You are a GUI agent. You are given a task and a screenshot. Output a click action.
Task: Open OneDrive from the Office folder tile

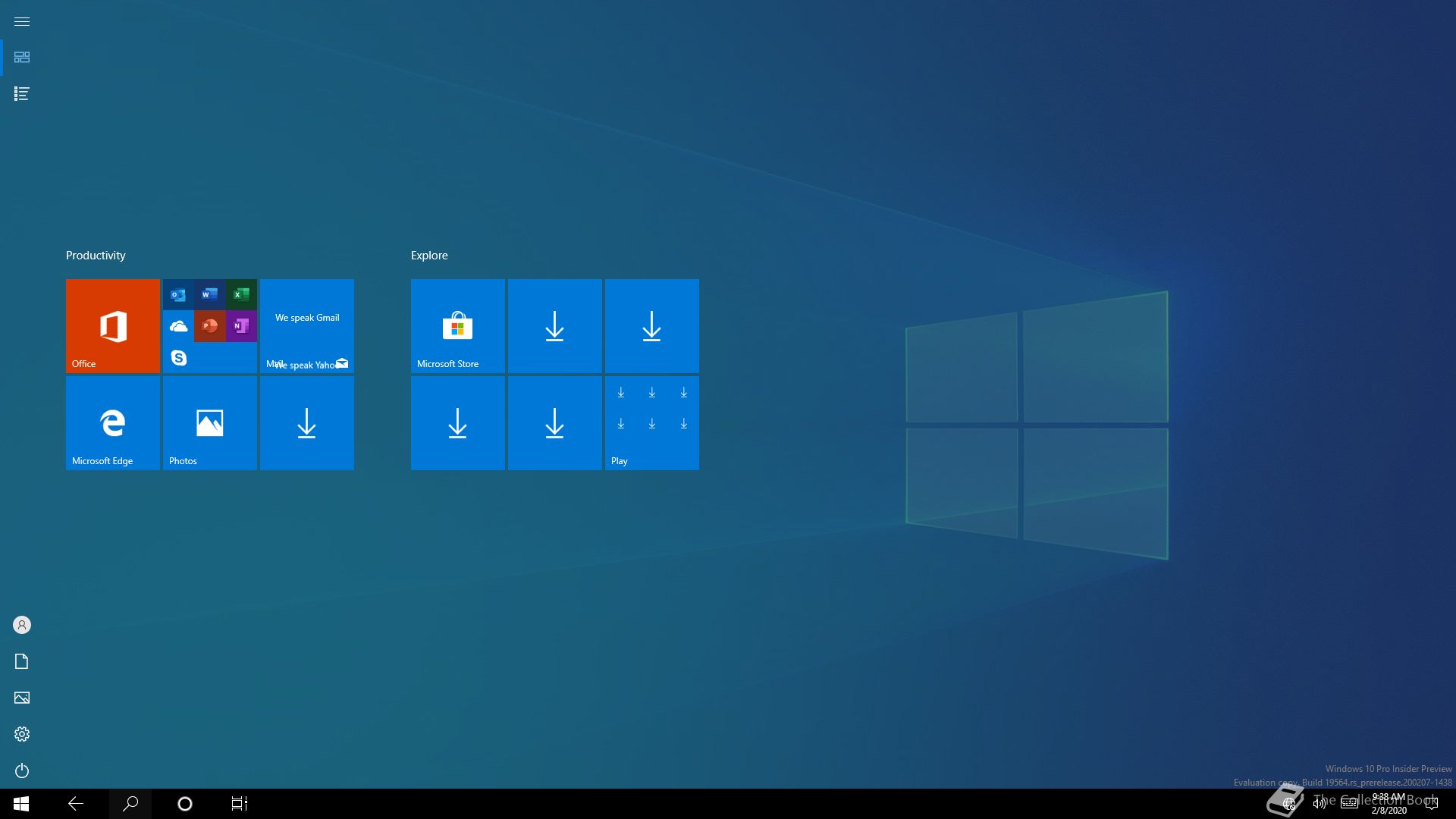[x=178, y=326]
